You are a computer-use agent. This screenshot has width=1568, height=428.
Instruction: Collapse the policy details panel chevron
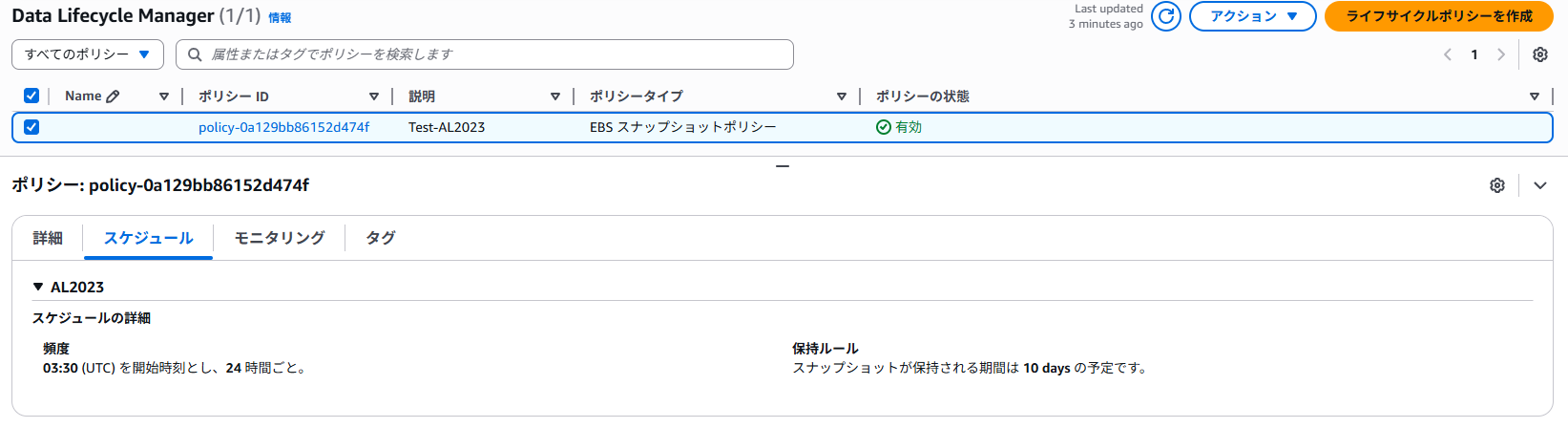click(x=1540, y=185)
